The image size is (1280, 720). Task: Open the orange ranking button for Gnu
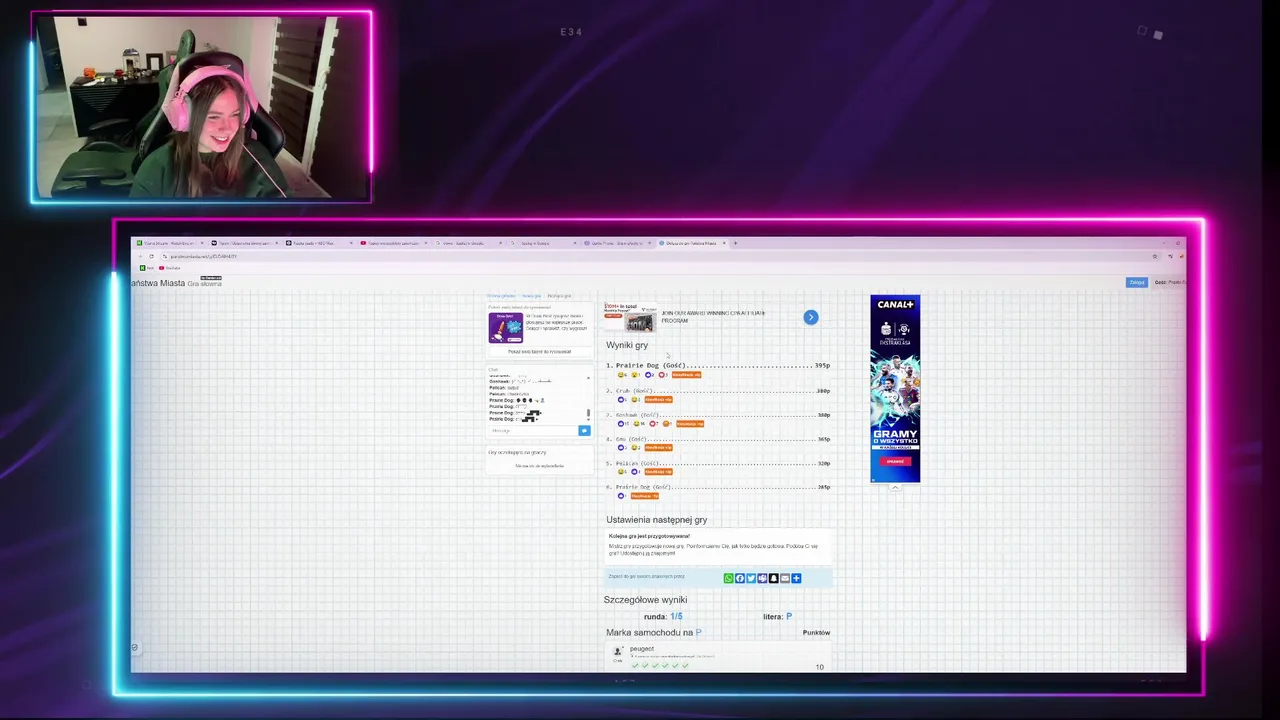[658, 447]
